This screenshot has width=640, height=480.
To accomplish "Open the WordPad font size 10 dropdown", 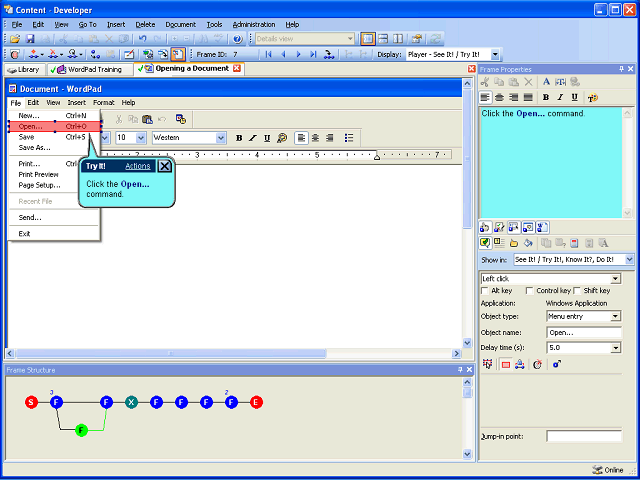I will click(141, 138).
